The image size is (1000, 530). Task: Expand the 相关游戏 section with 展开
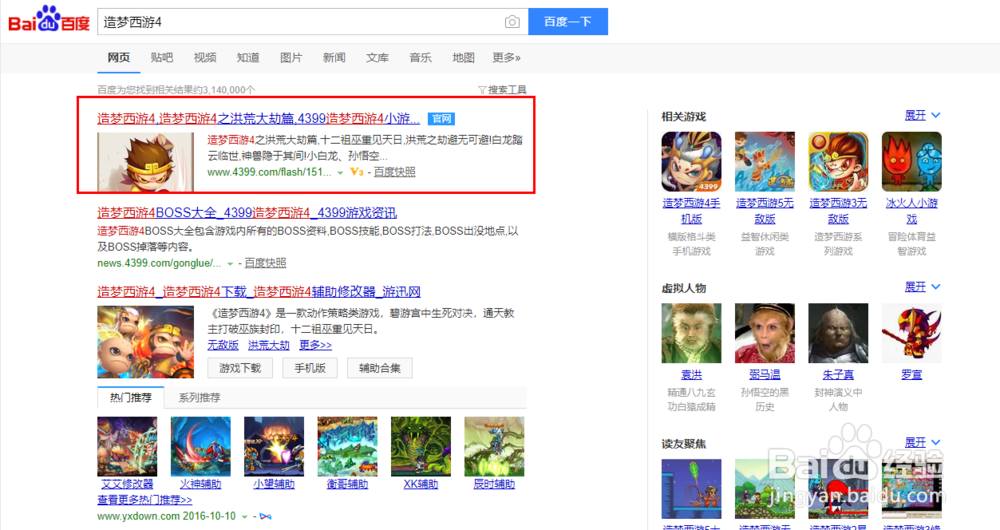(922, 115)
